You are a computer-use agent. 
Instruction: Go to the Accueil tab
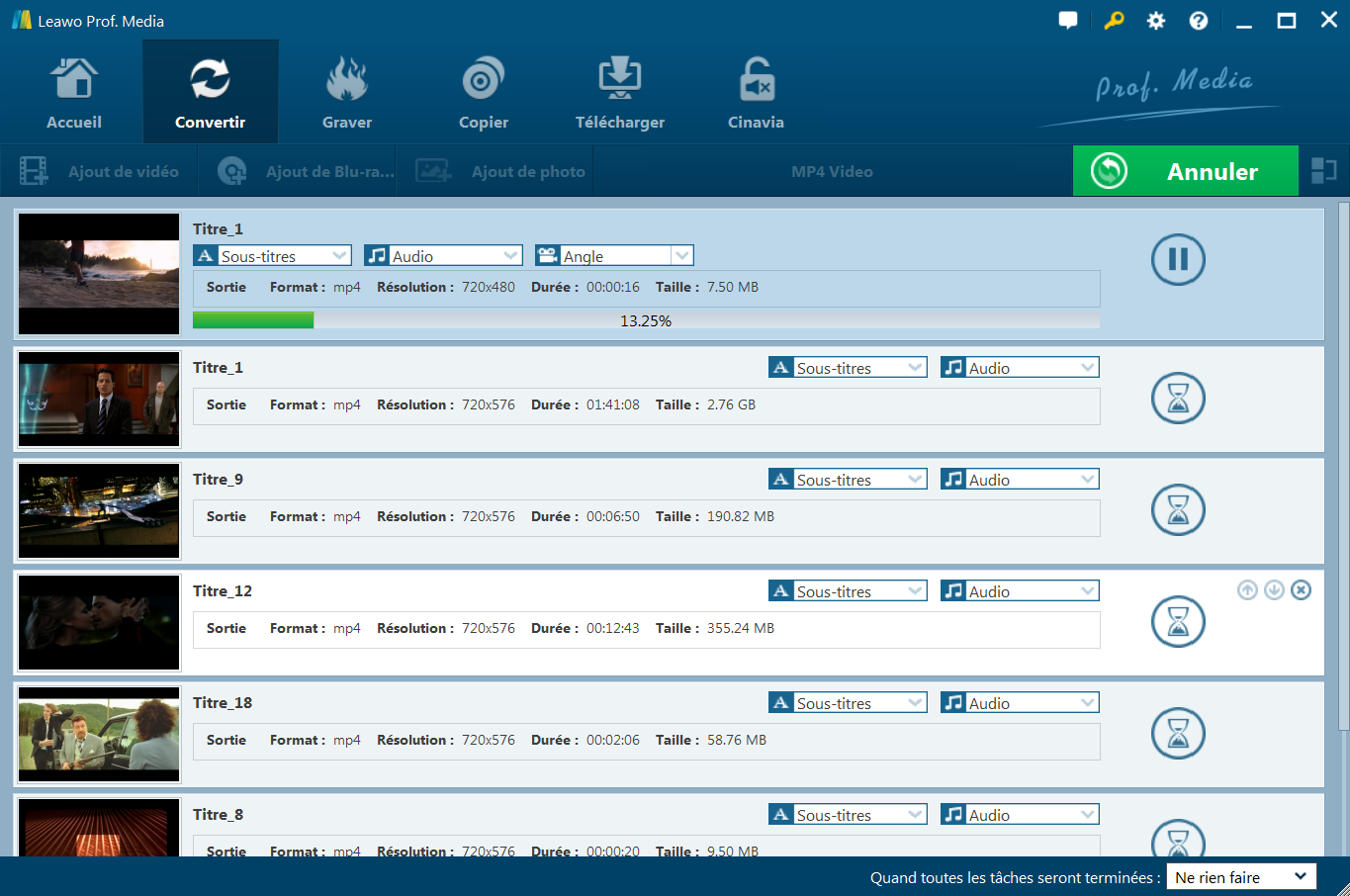(x=74, y=93)
